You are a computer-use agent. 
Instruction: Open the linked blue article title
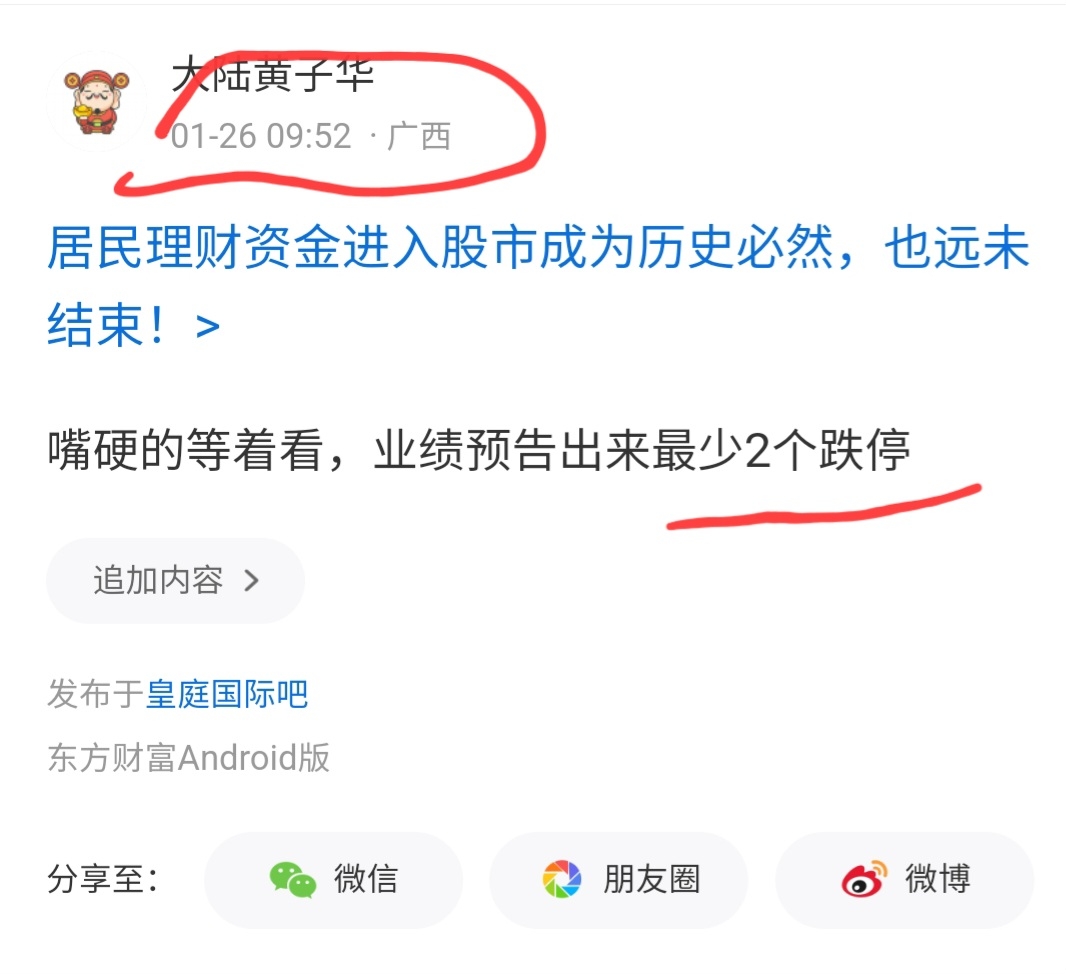[537, 285]
